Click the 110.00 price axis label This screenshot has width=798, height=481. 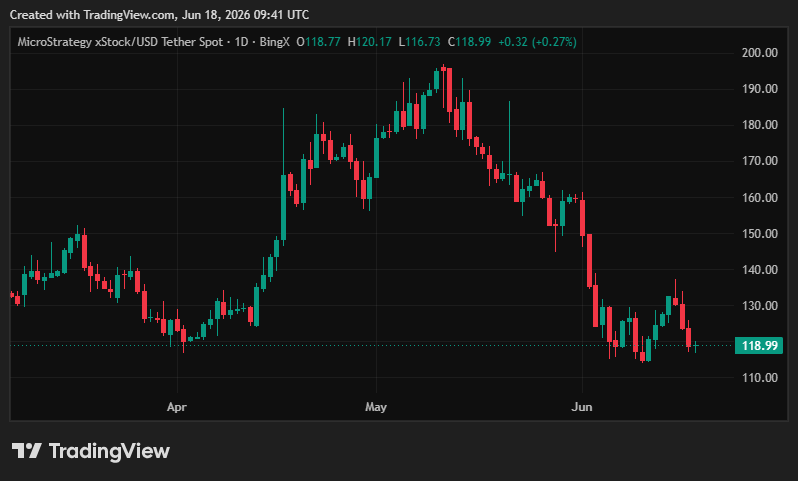click(760, 378)
